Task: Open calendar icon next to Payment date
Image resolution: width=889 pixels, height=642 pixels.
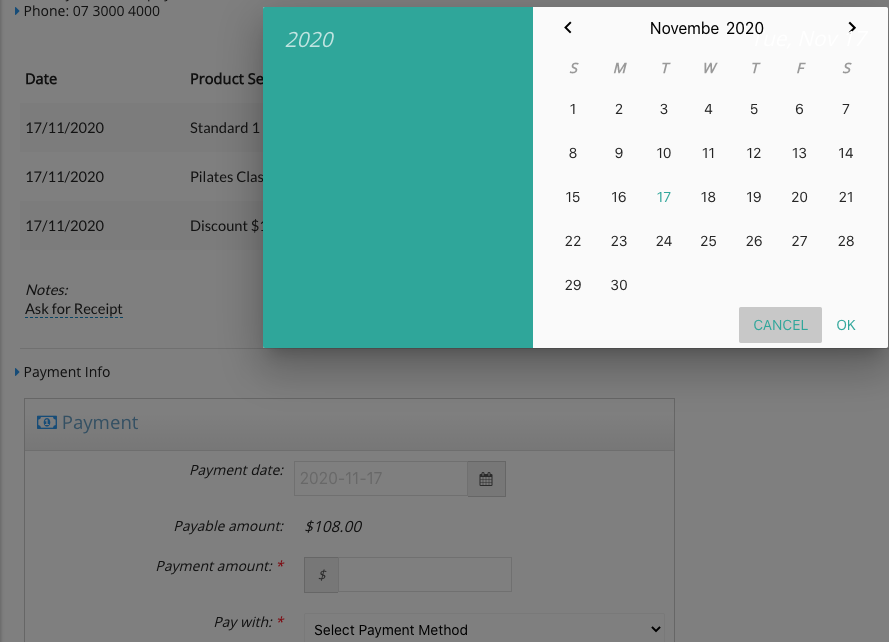Action: [x=486, y=479]
